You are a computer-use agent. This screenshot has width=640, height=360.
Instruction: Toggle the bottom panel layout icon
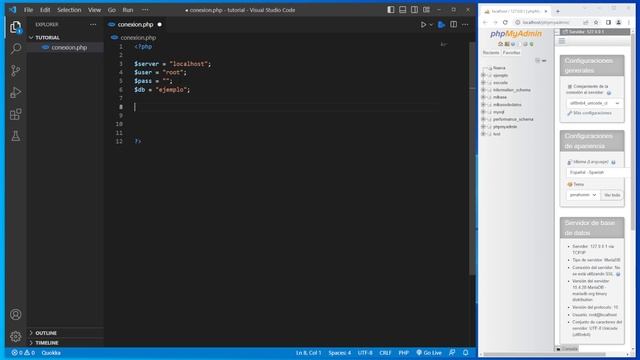[402, 10]
